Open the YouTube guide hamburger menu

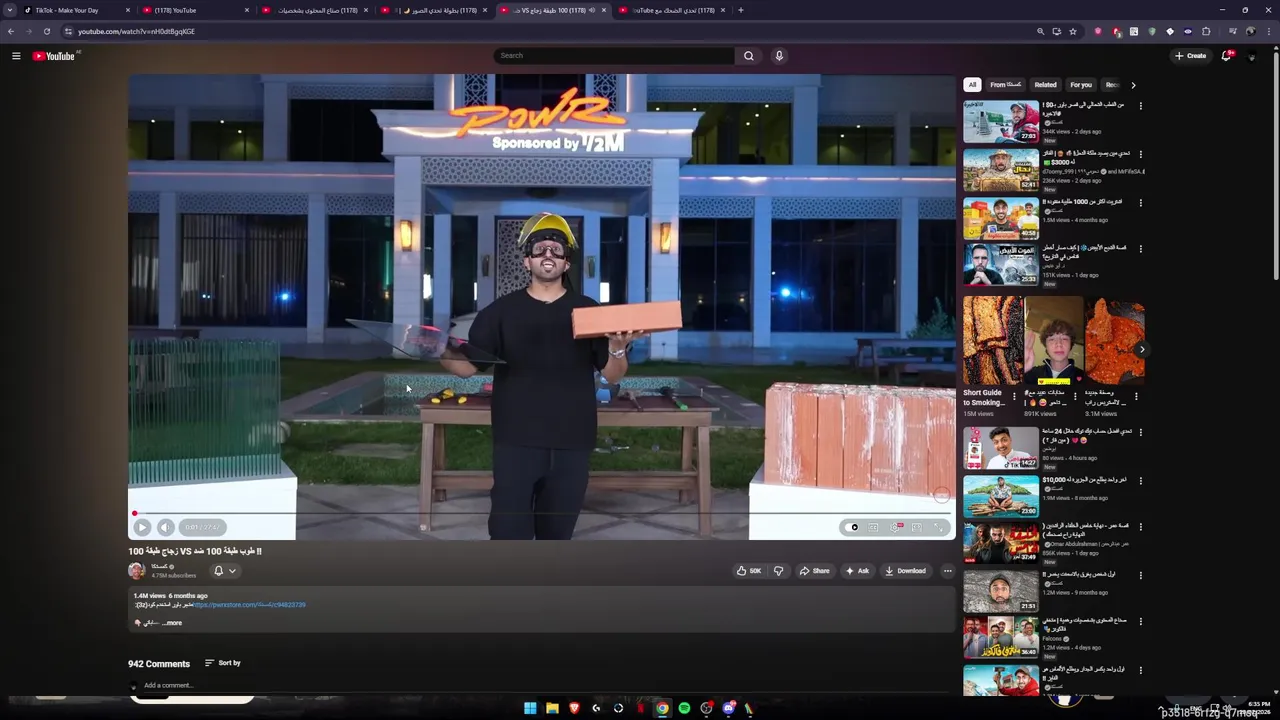(x=16, y=56)
